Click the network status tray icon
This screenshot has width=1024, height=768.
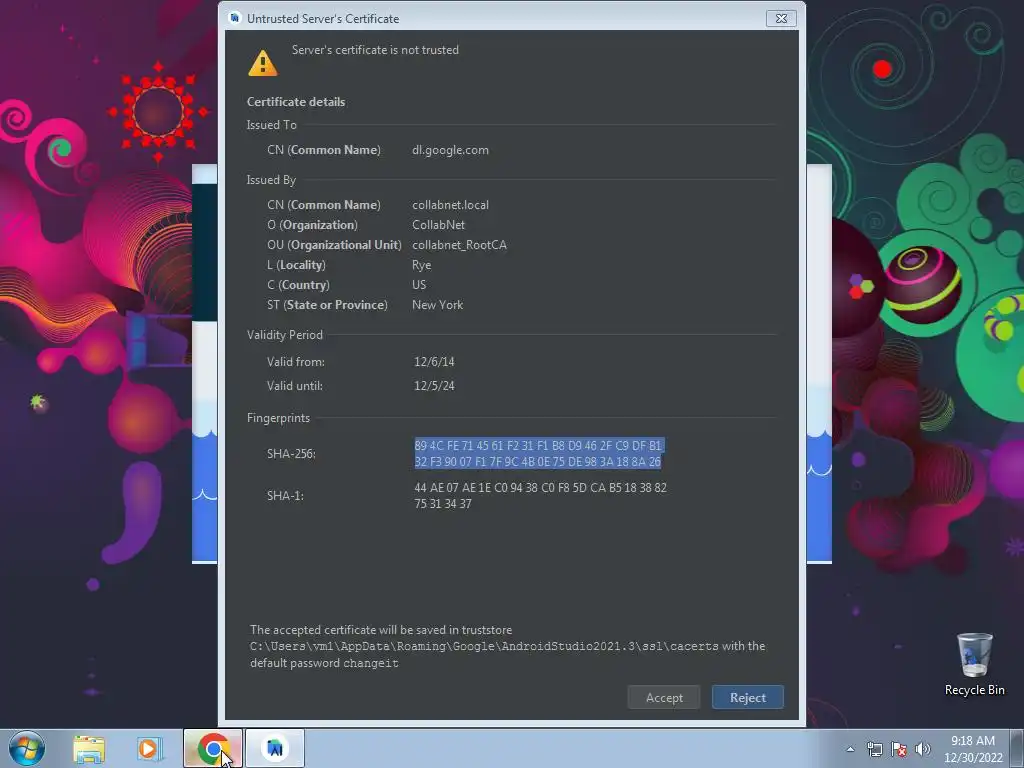pyautogui.click(x=874, y=749)
